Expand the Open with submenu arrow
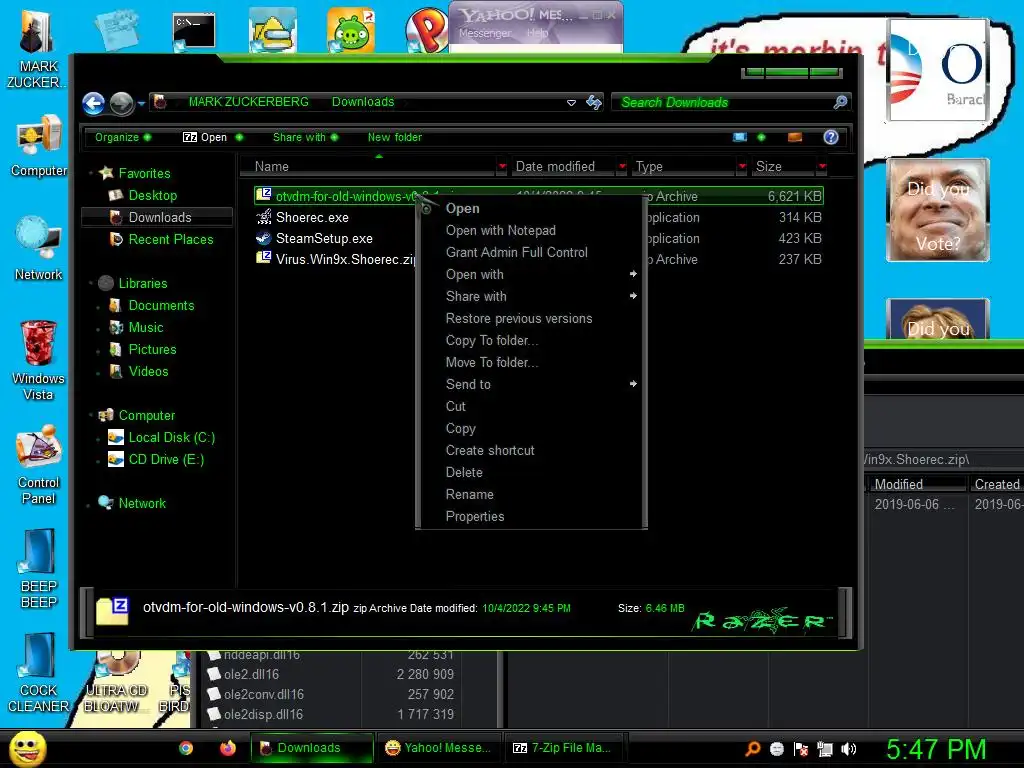 pos(633,274)
